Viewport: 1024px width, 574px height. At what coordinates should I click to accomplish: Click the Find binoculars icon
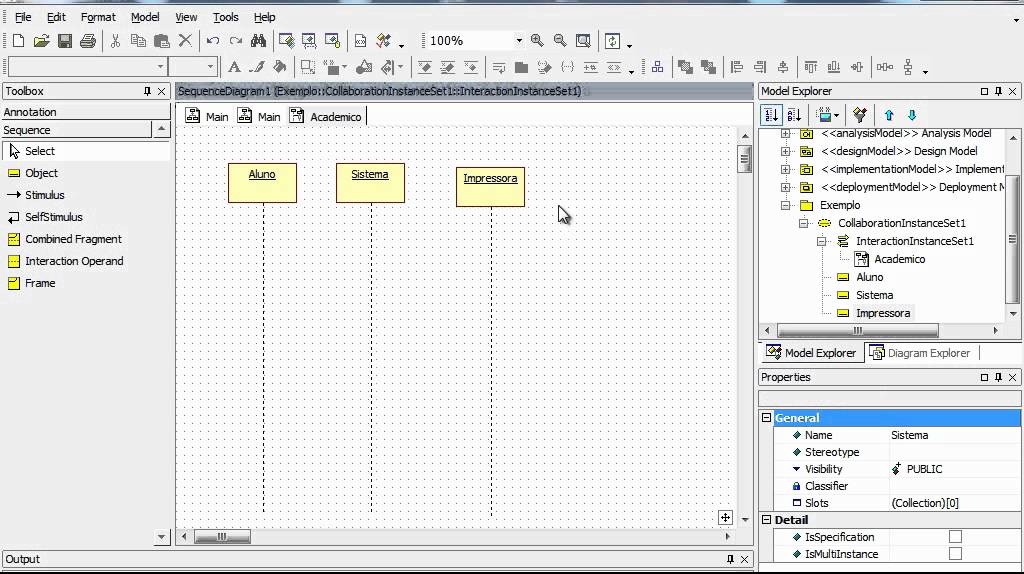tap(259, 41)
